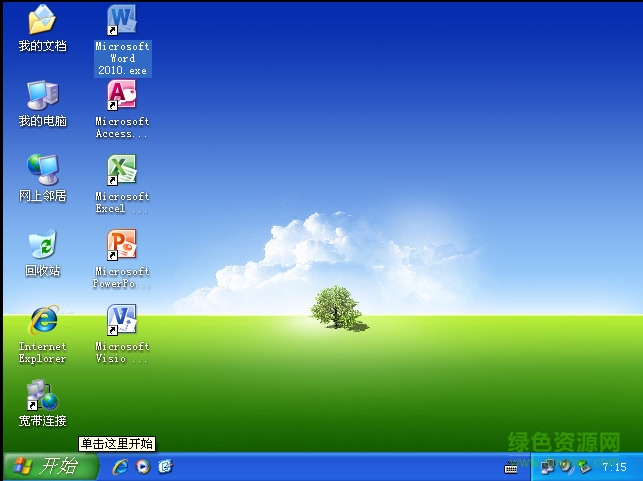Open Microsoft Word 2010 desktop shortcut

[x=122, y=21]
